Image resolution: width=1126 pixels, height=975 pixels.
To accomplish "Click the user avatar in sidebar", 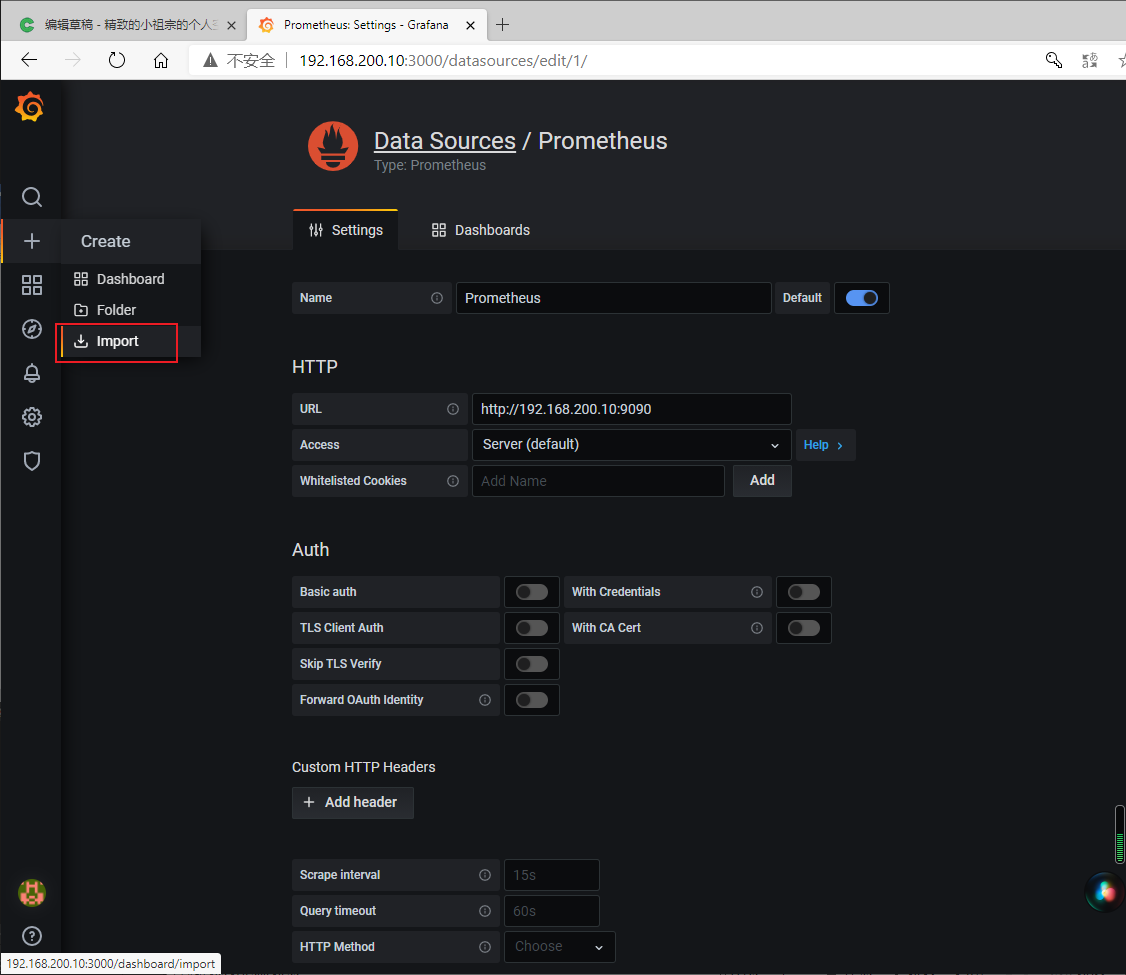I will [x=32, y=893].
